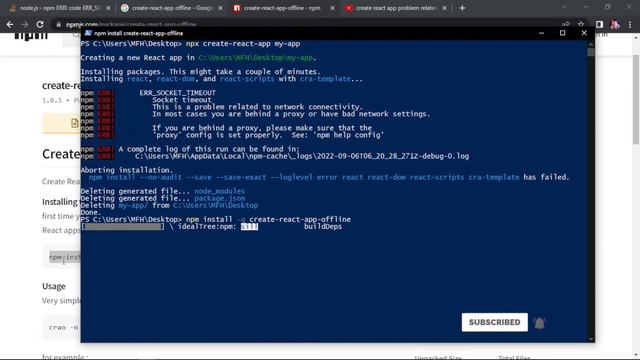
Task: Click highlighted 'sill' text in terminal
Action: pos(249,227)
